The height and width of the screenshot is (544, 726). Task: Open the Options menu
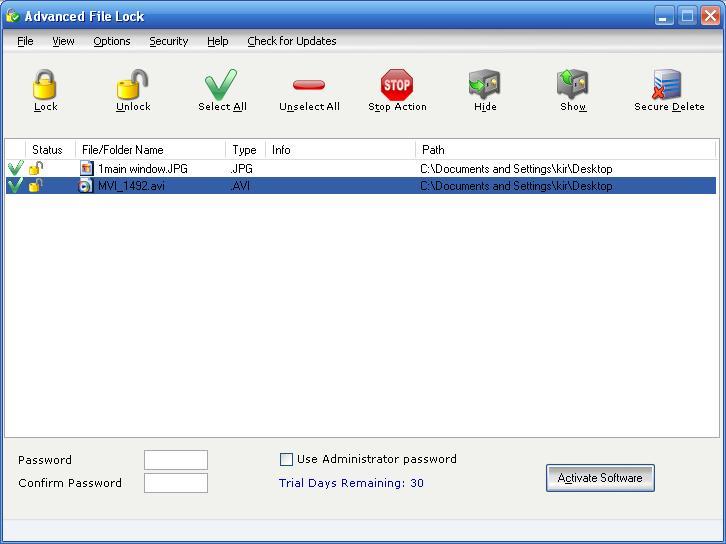[112, 41]
